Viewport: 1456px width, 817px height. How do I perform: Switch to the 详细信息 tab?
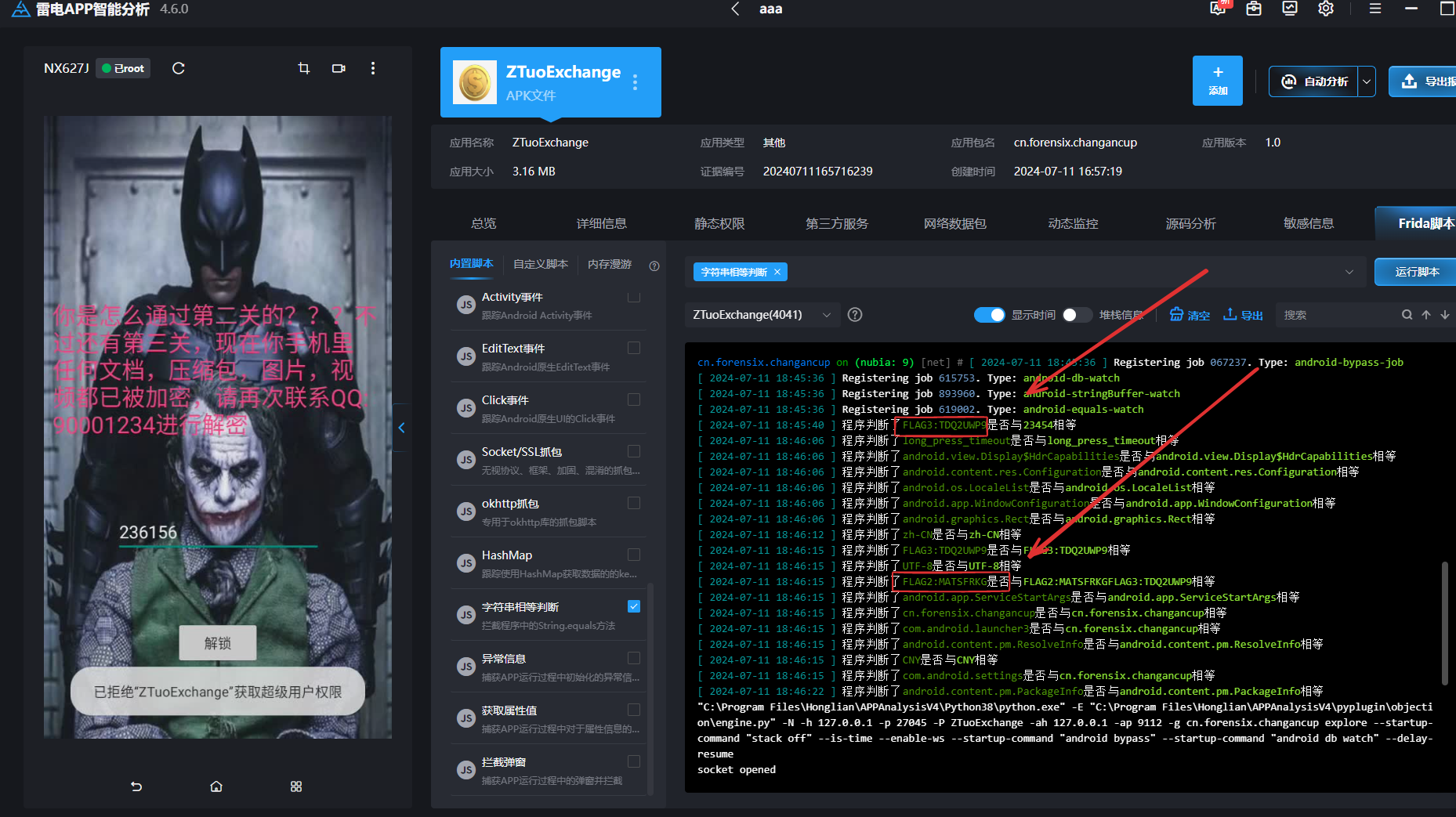(602, 223)
